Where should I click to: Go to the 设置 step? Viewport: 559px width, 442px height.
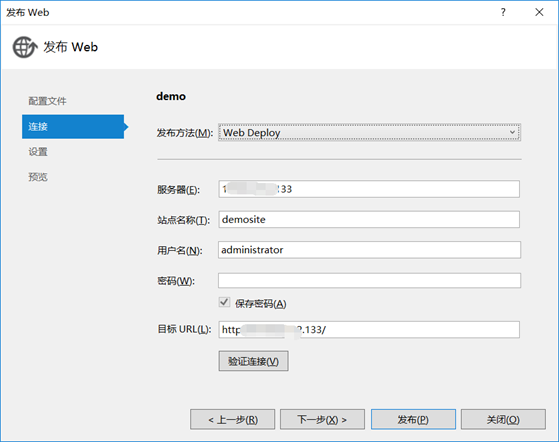point(38,152)
